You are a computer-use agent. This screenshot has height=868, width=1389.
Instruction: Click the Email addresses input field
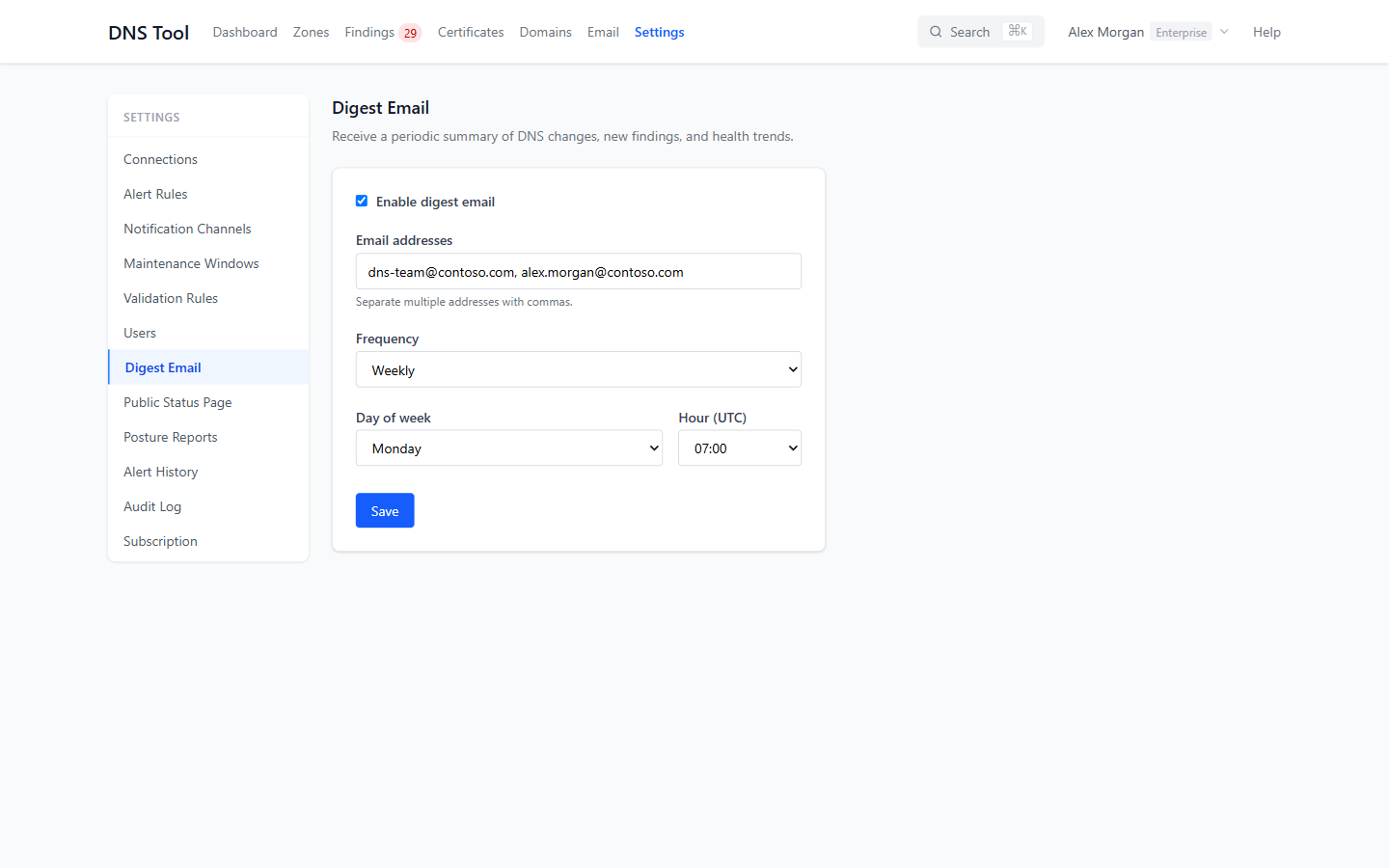point(579,271)
